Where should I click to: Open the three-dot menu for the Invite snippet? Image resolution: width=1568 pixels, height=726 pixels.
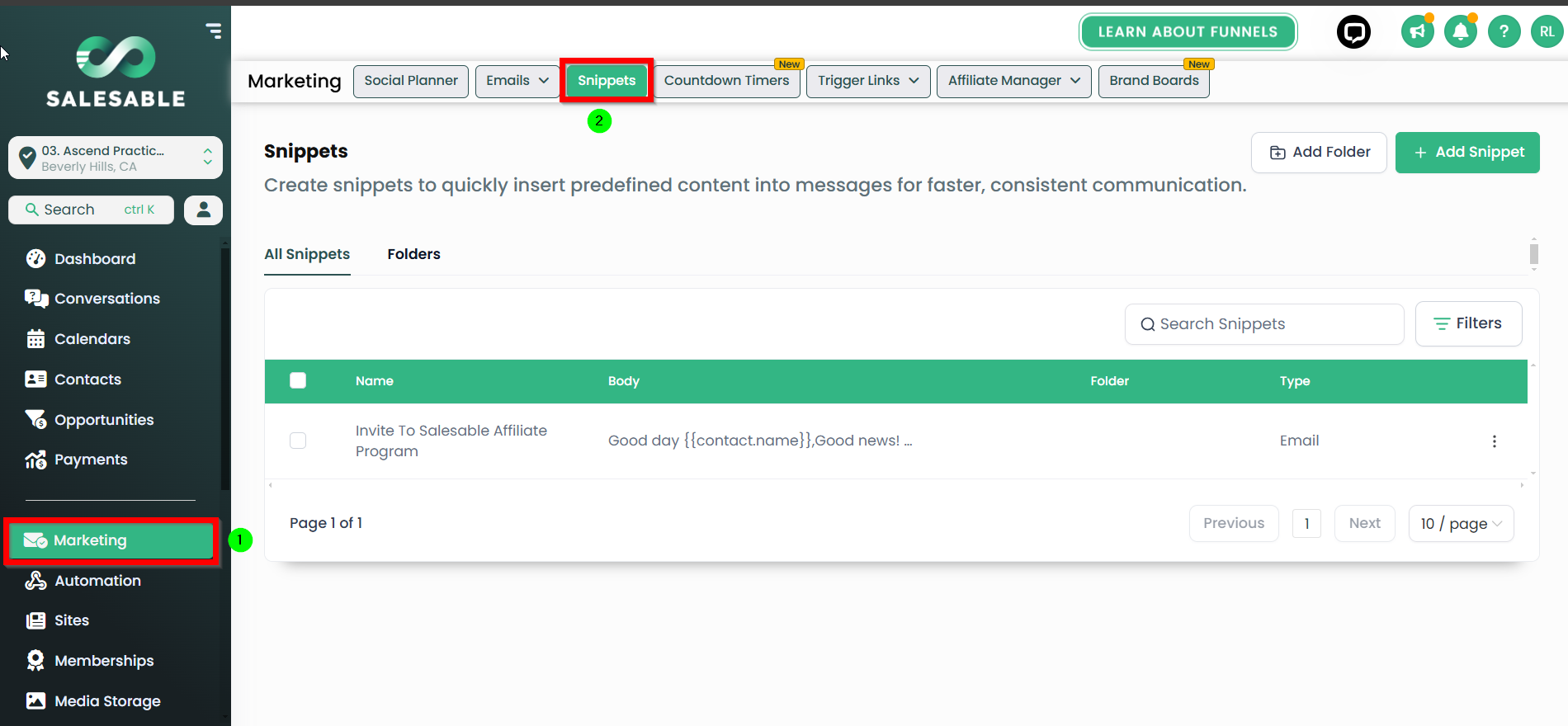click(1495, 441)
